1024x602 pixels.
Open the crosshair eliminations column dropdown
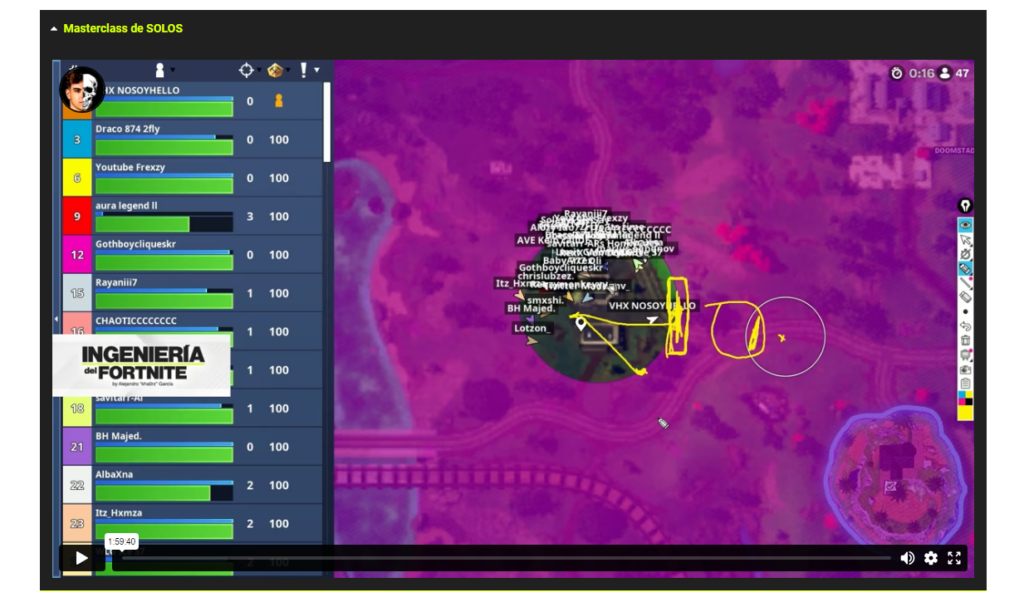point(259,70)
